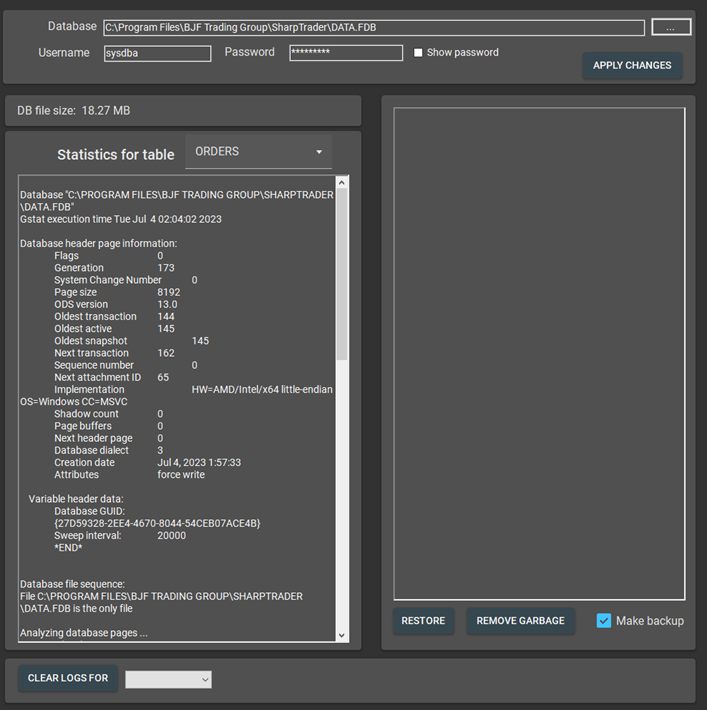Image resolution: width=707 pixels, height=710 pixels.
Task: Open the ORDERS table dropdown
Action: pos(259,152)
